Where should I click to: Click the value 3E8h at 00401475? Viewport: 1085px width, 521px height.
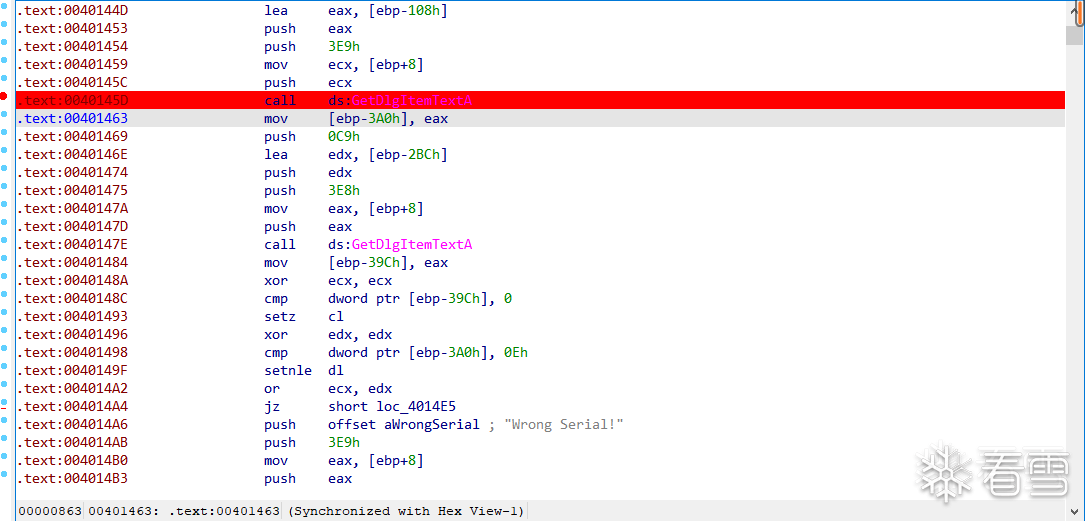pos(343,191)
